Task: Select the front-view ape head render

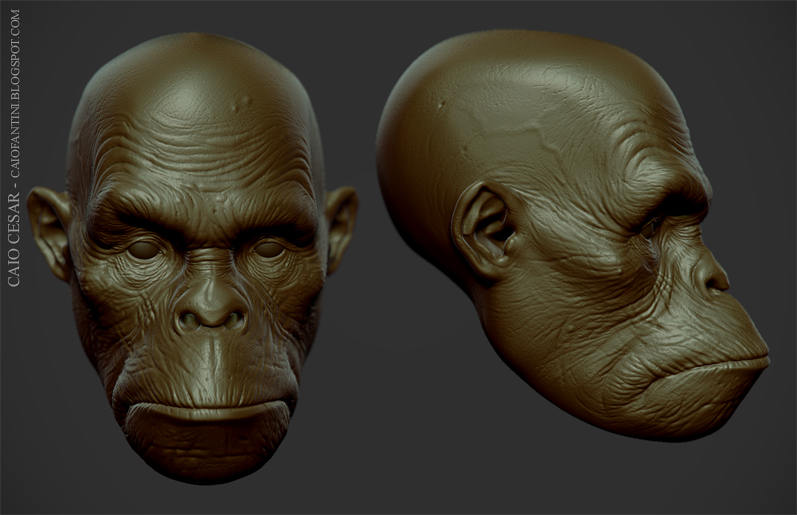Action: (x=192, y=258)
